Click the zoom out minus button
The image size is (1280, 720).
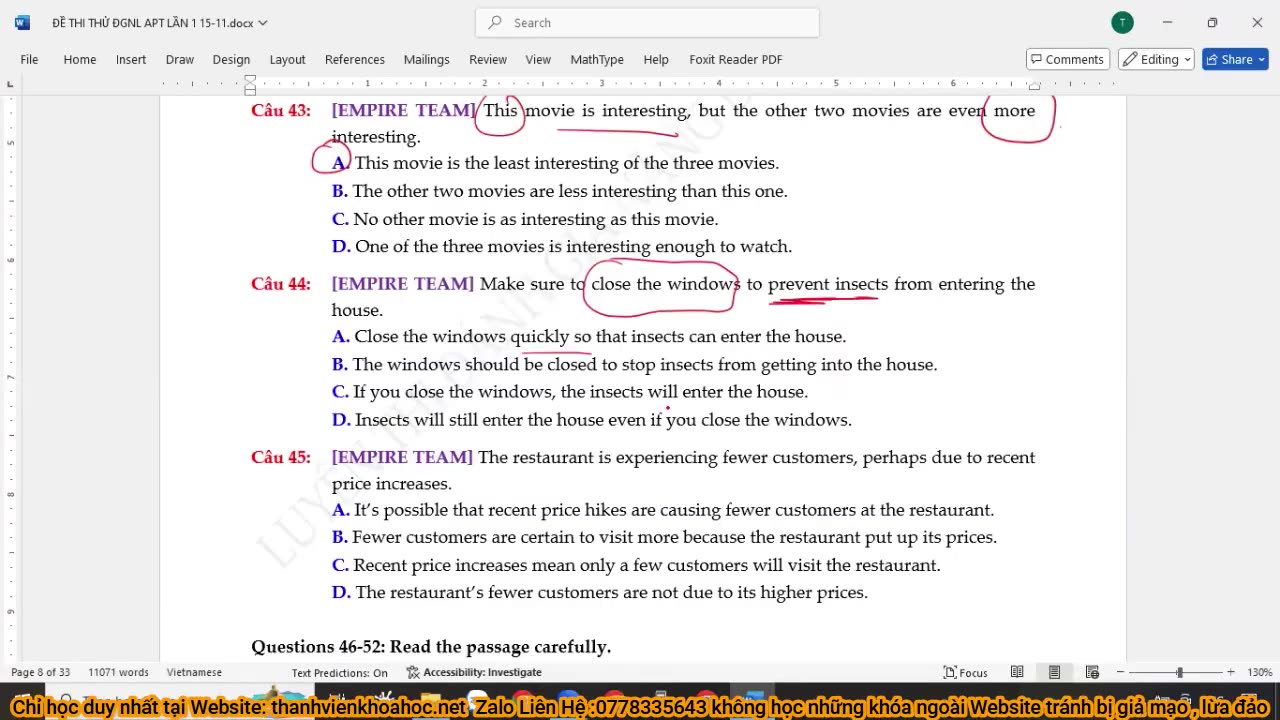(x=1120, y=672)
